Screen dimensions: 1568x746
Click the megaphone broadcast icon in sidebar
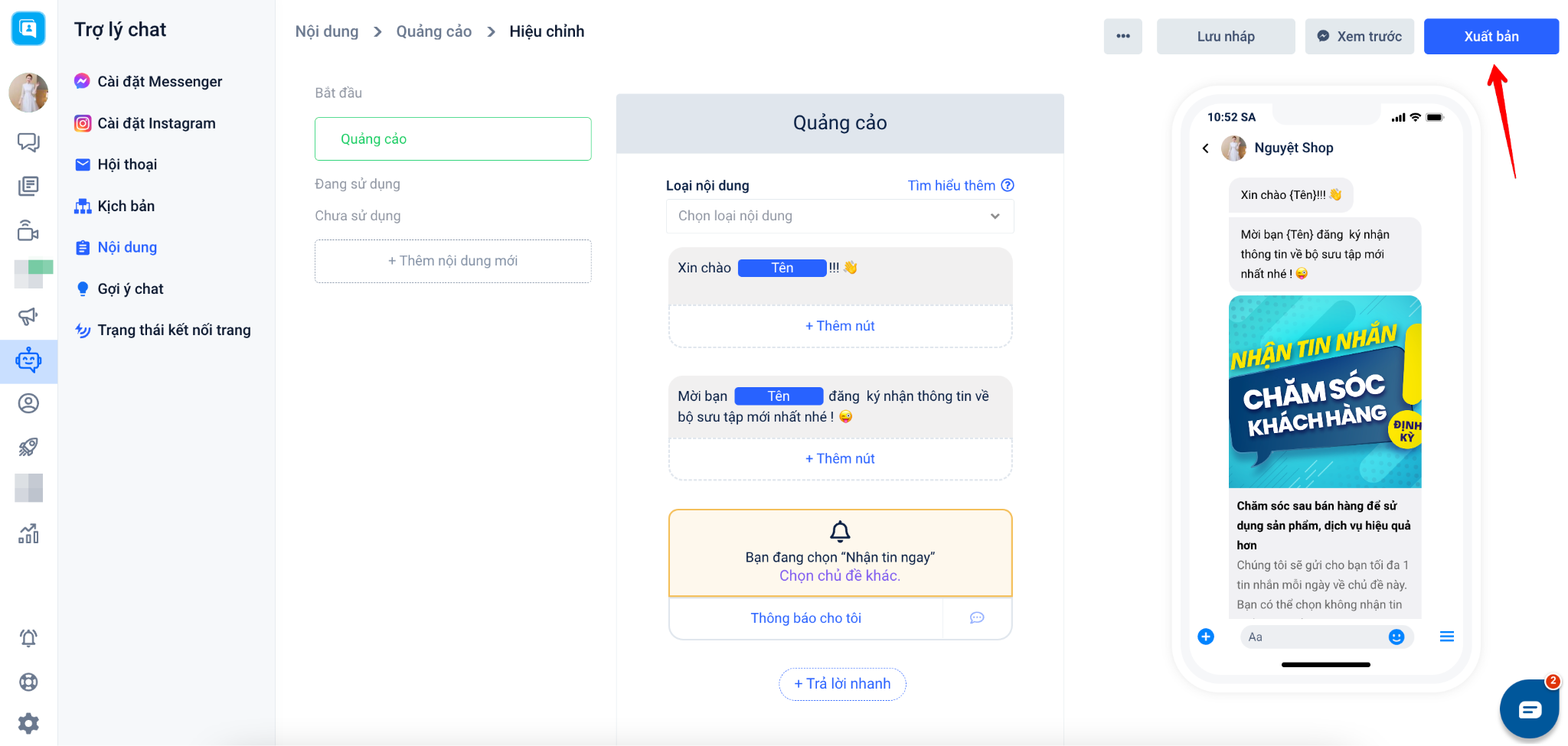pos(28,316)
